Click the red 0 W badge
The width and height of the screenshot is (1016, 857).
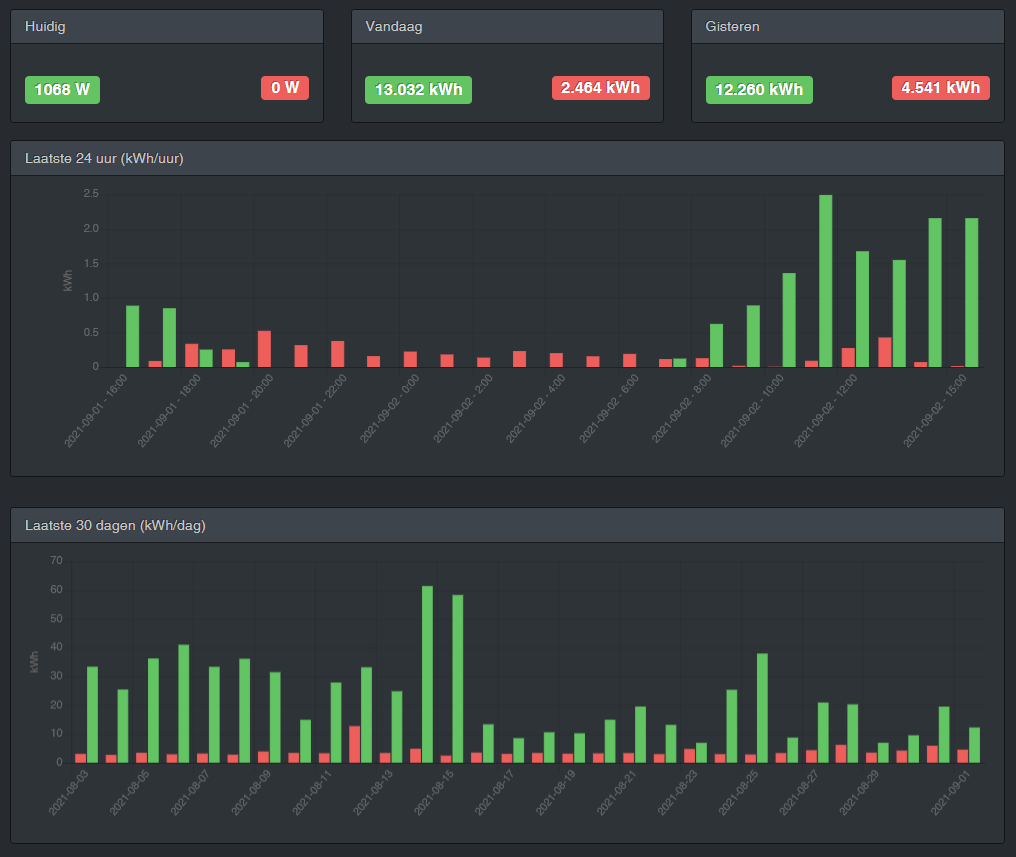(285, 87)
